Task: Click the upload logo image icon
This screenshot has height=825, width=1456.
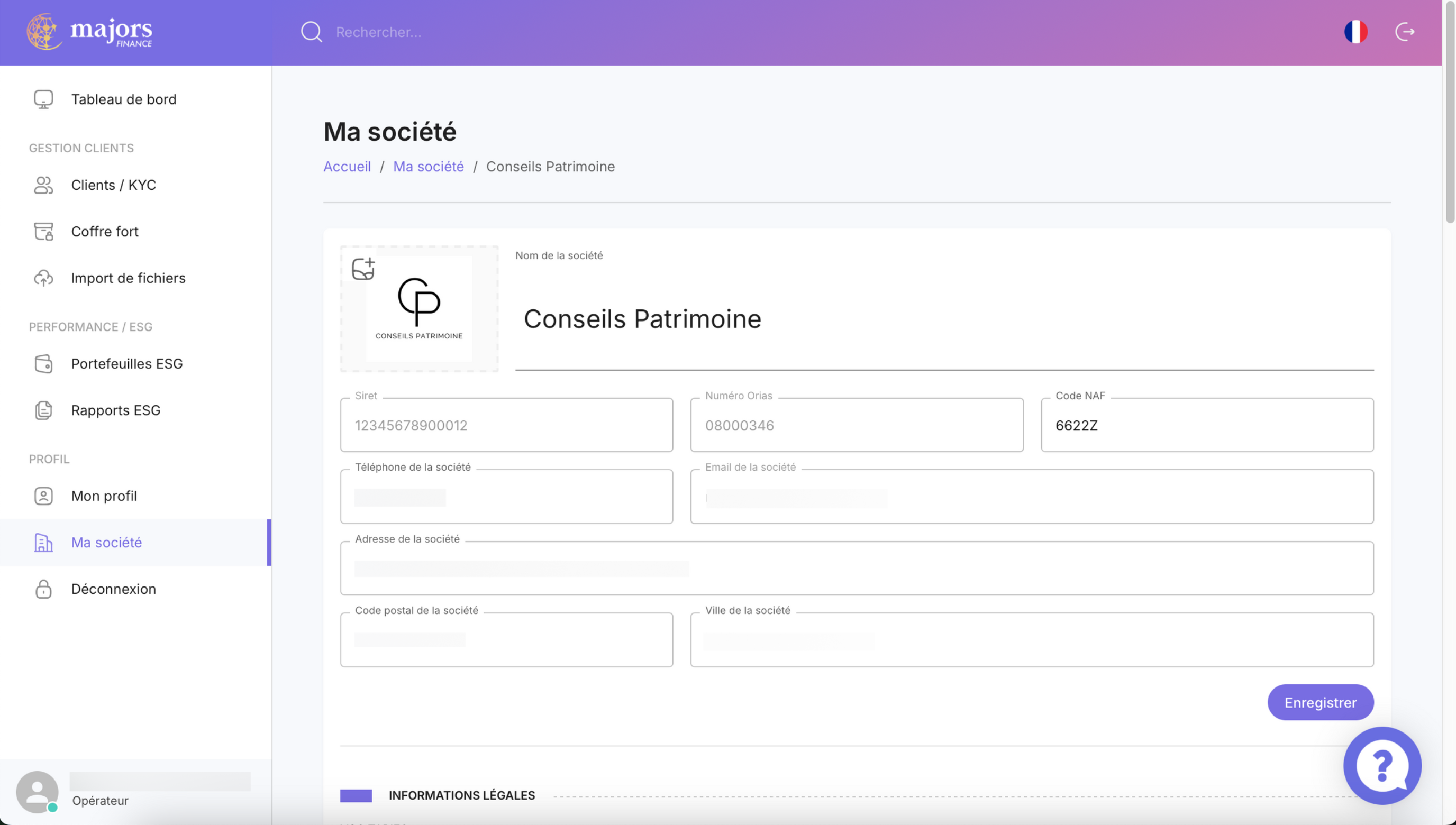Action: (x=363, y=269)
